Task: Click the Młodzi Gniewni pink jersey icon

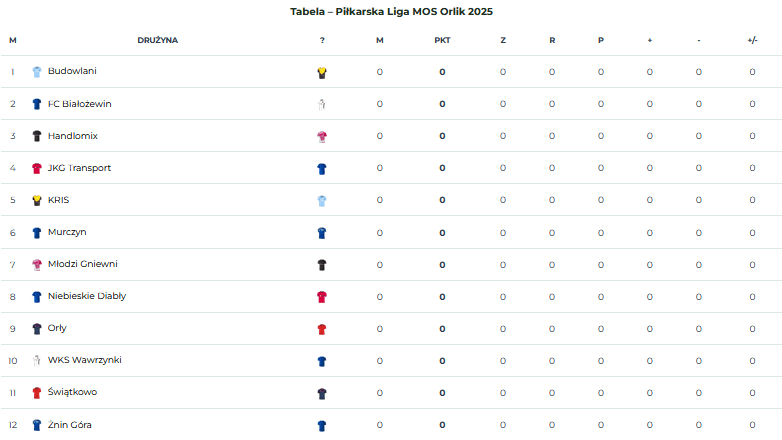Action: (37, 264)
